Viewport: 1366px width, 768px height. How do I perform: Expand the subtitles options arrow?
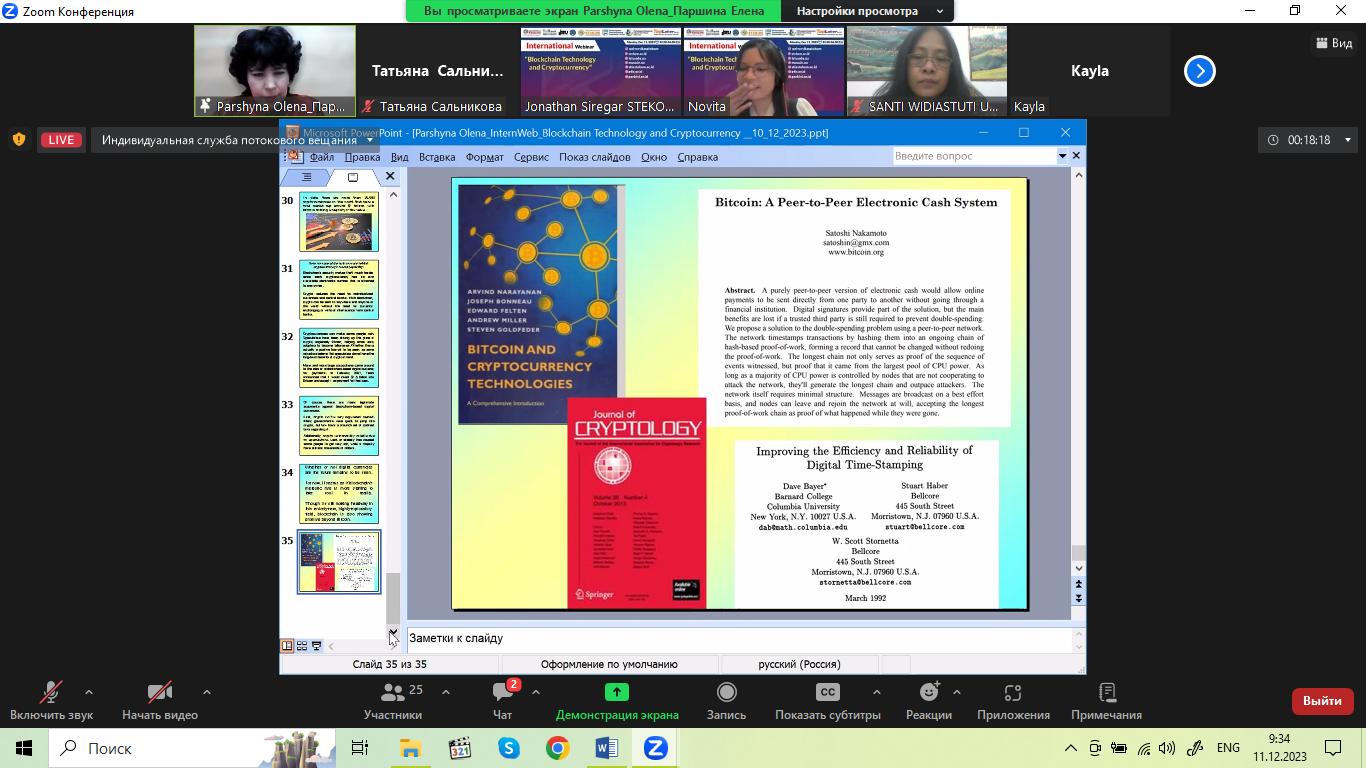[x=877, y=692]
